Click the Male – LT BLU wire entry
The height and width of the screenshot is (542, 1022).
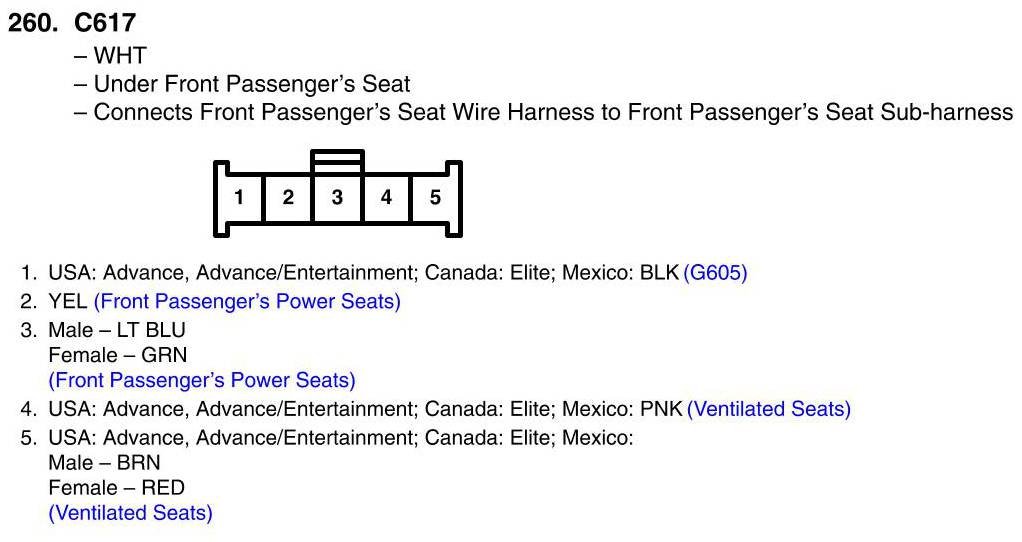(x=117, y=329)
